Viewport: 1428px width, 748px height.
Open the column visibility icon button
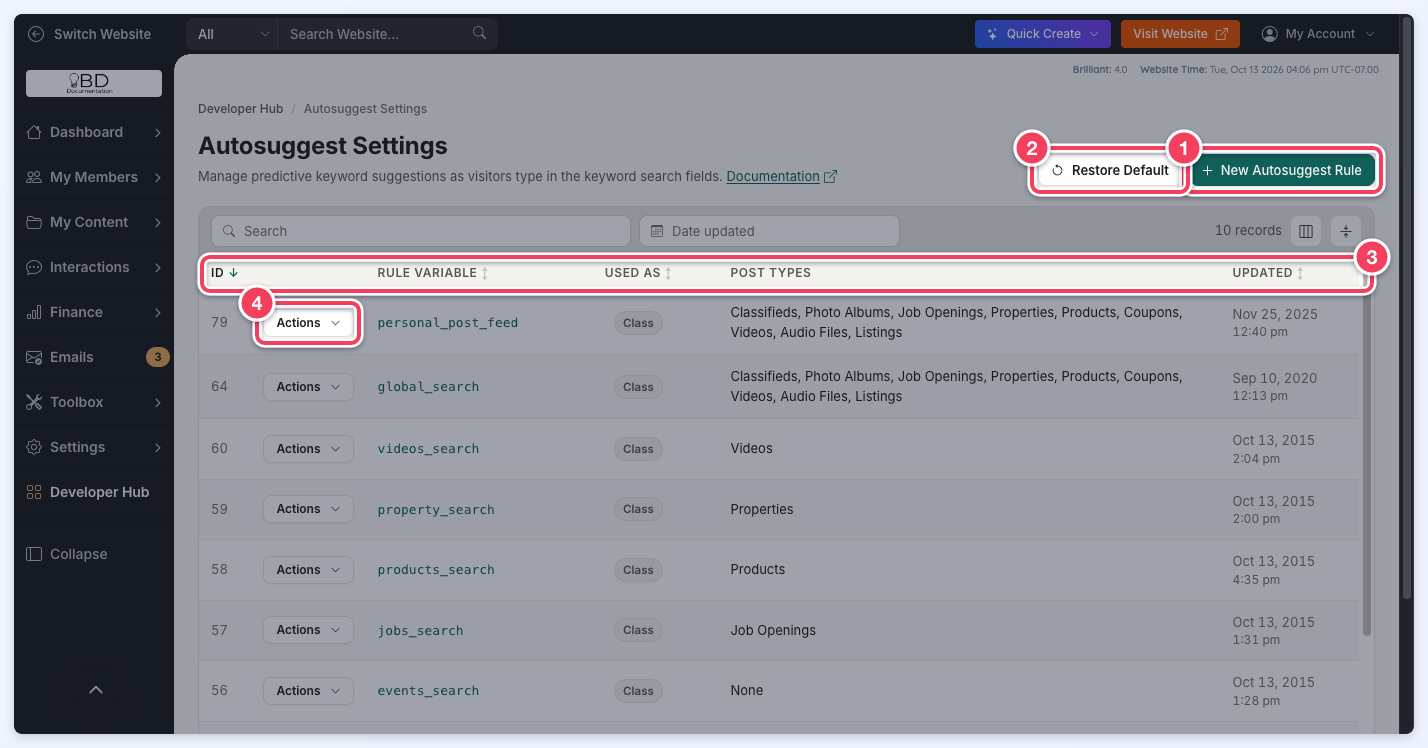click(x=1305, y=231)
